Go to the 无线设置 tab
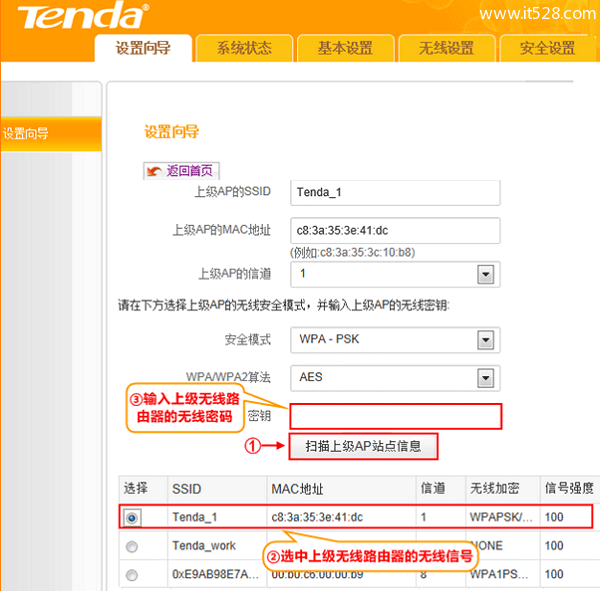Screen dimensions: 600x591 coord(447,48)
